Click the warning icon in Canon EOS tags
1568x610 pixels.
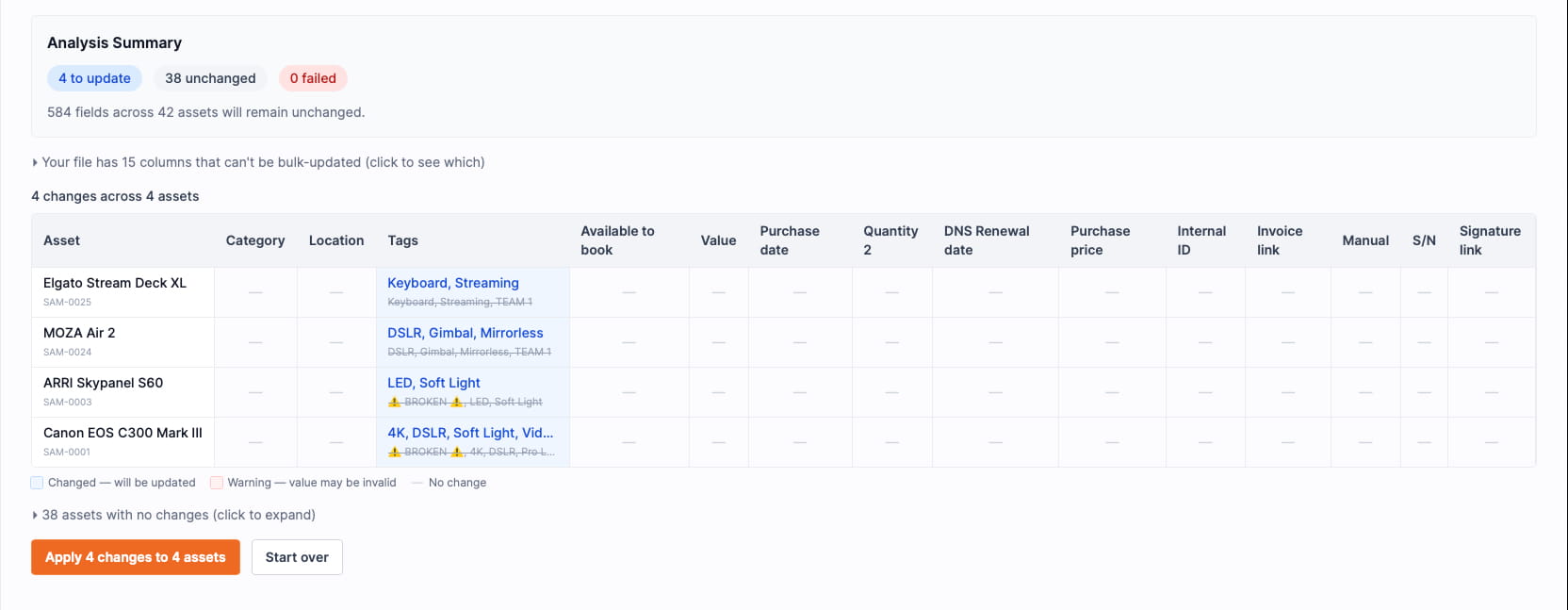[x=395, y=452]
